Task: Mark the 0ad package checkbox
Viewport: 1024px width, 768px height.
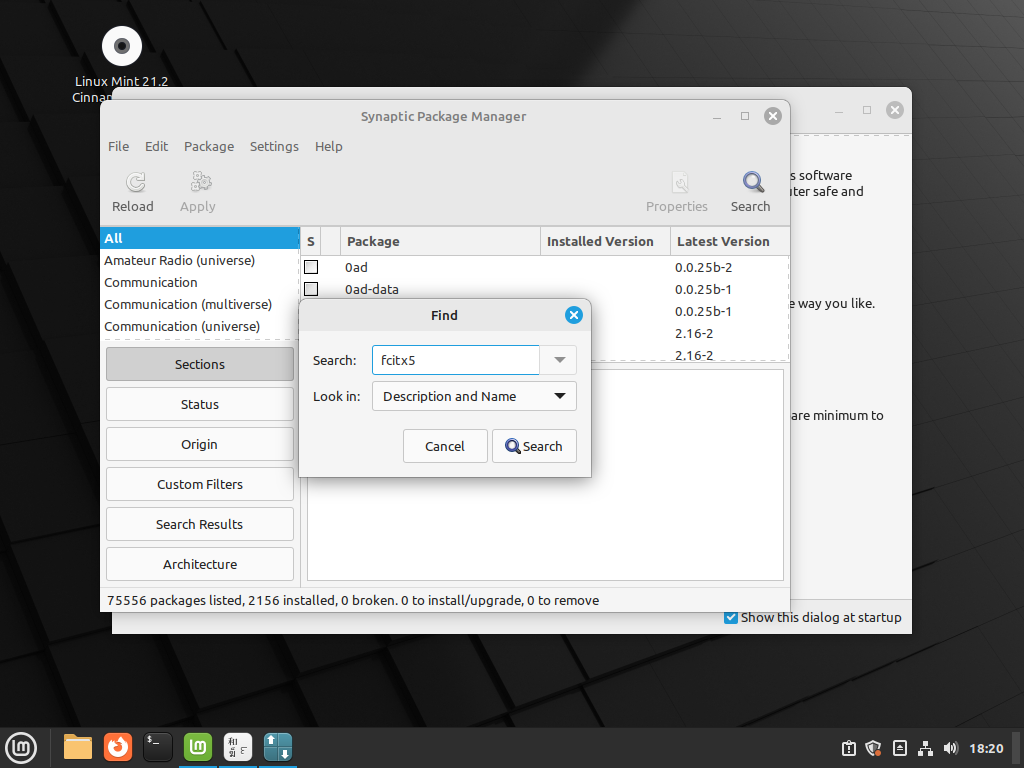Action: (x=311, y=267)
